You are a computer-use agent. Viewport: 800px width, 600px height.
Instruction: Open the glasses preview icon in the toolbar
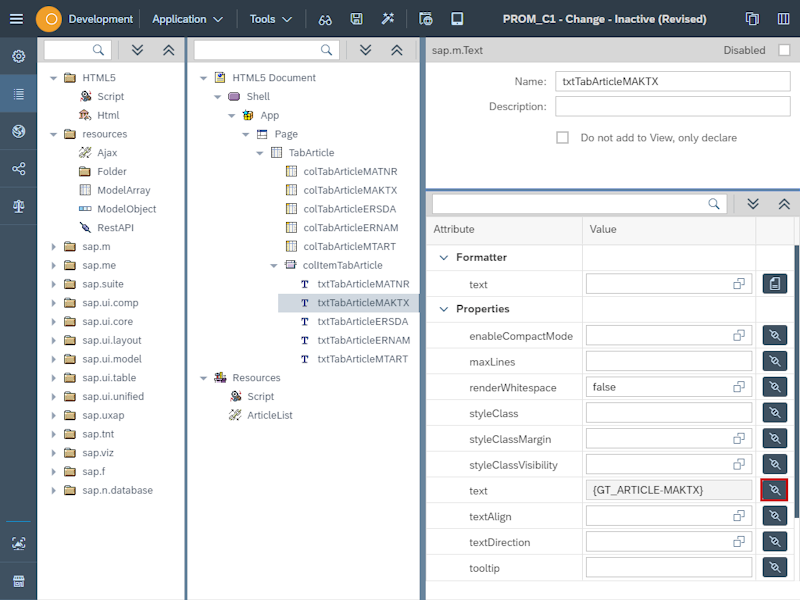coord(326,18)
